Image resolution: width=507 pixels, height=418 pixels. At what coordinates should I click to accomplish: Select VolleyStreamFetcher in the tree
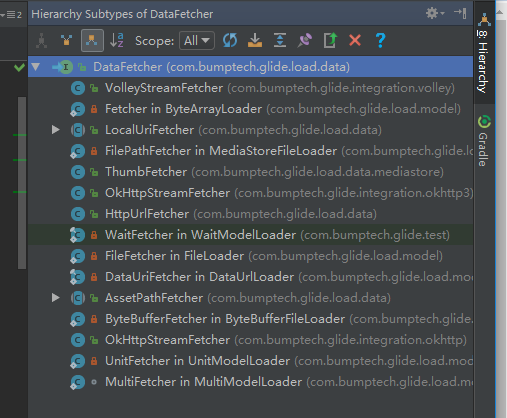250,88
